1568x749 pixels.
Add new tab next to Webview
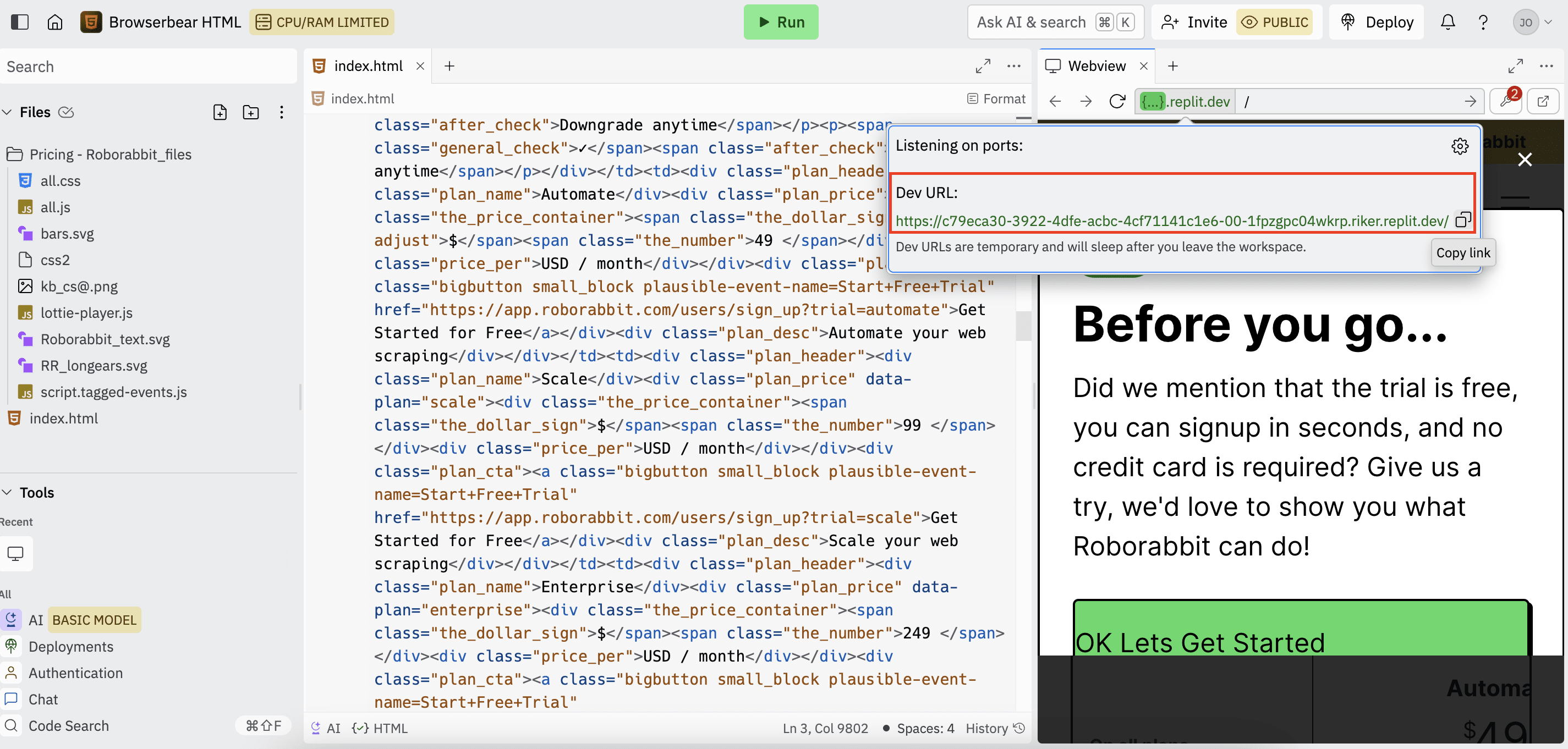pos(1173,65)
